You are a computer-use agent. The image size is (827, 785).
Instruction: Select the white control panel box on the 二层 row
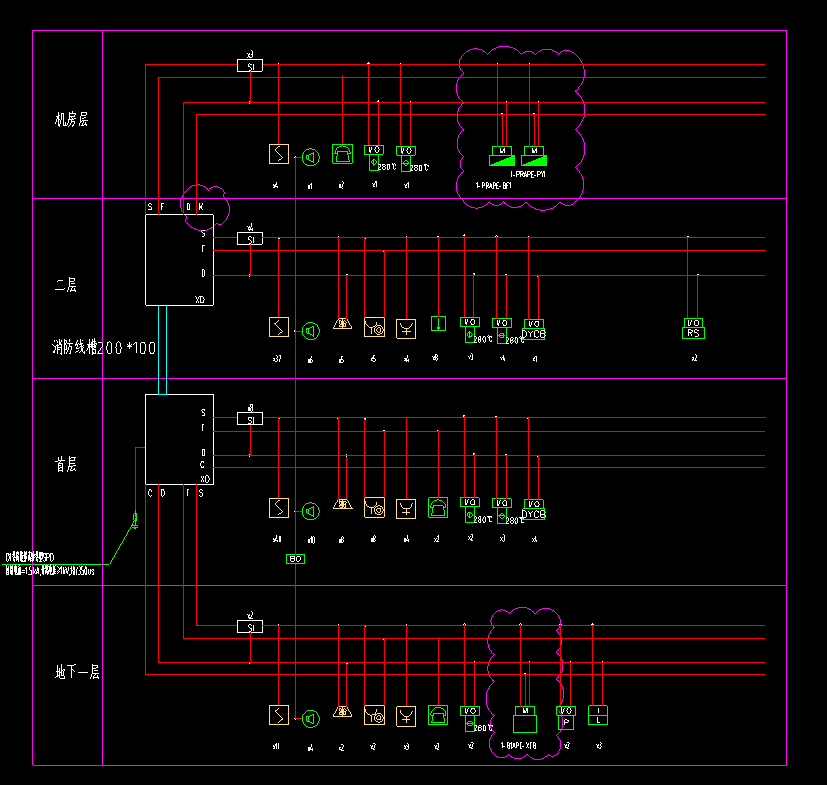(179, 260)
